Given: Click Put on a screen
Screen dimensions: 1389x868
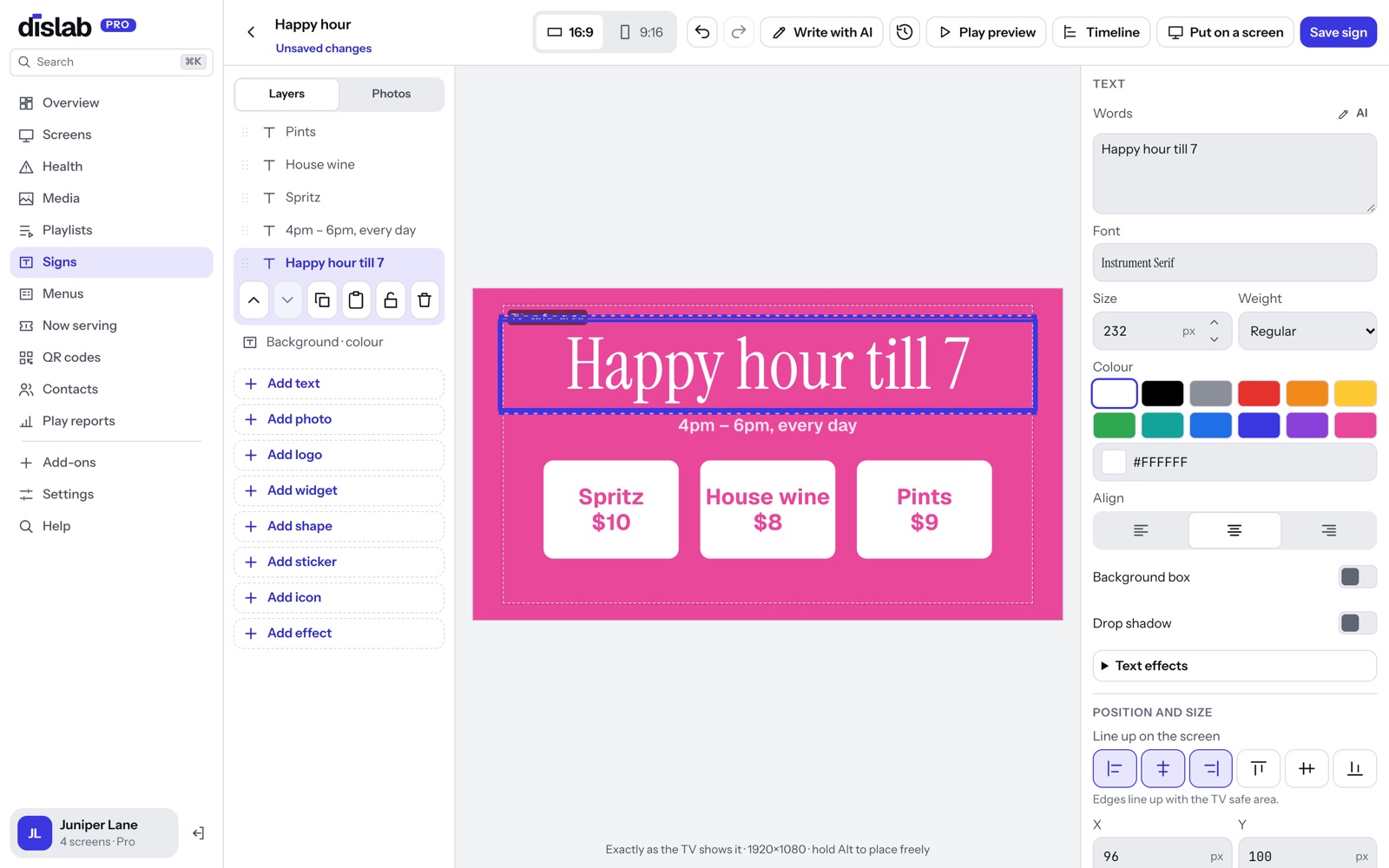Looking at the screenshot, I should (x=1225, y=32).
